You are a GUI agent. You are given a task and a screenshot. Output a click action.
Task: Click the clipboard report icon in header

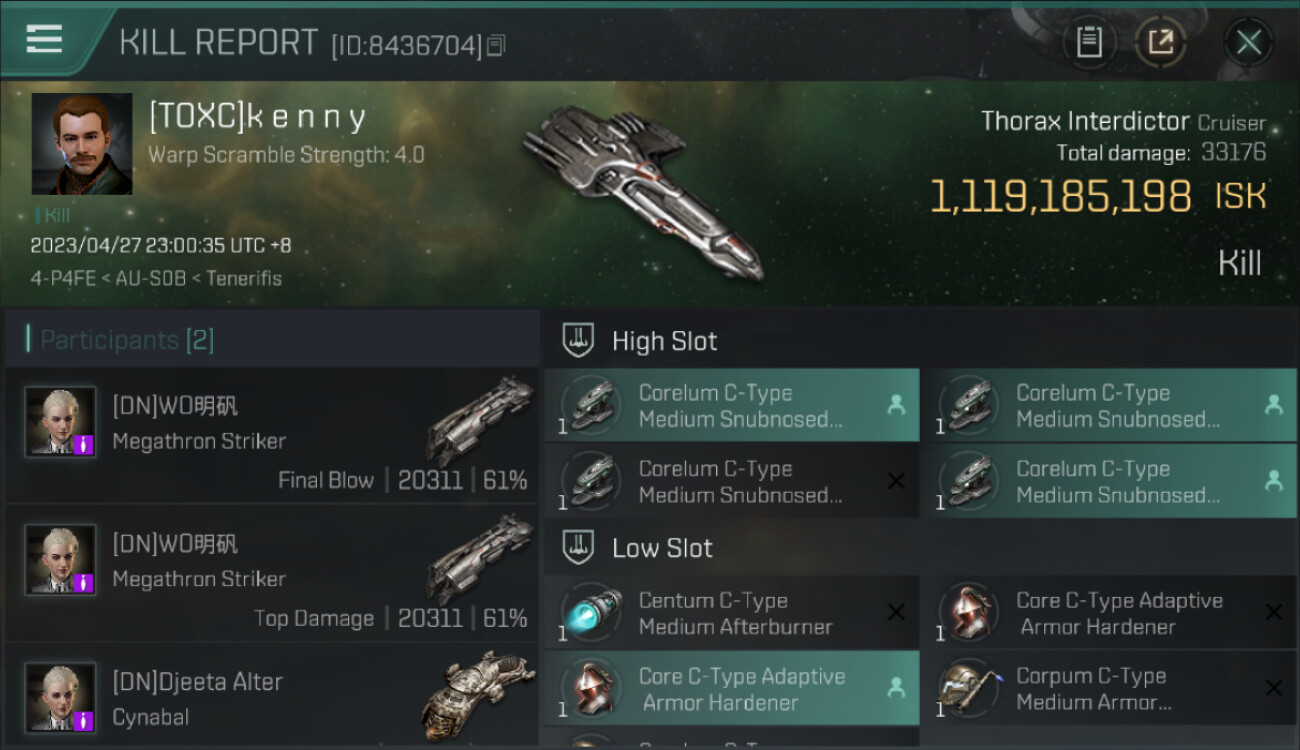click(x=1089, y=42)
